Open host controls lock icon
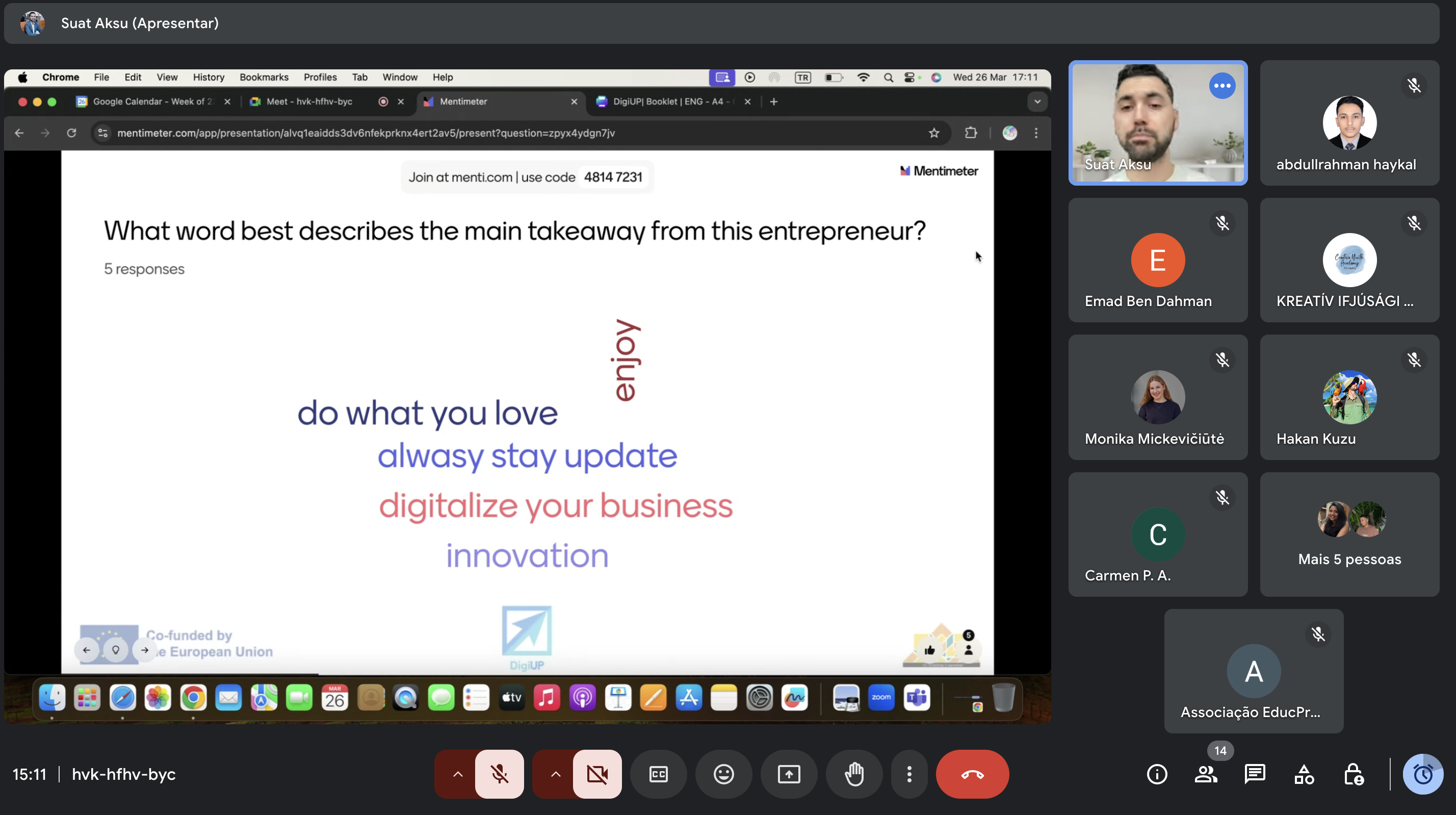 tap(1353, 774)
